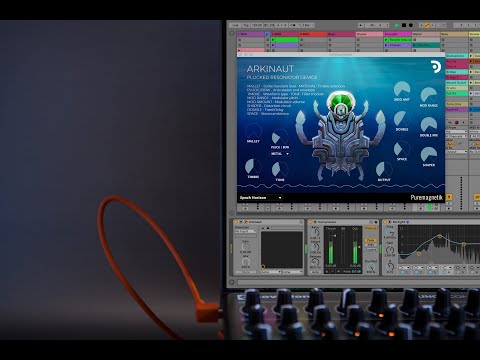
Task: Click the MALLET knob
Action: click(x=253, y=131)
